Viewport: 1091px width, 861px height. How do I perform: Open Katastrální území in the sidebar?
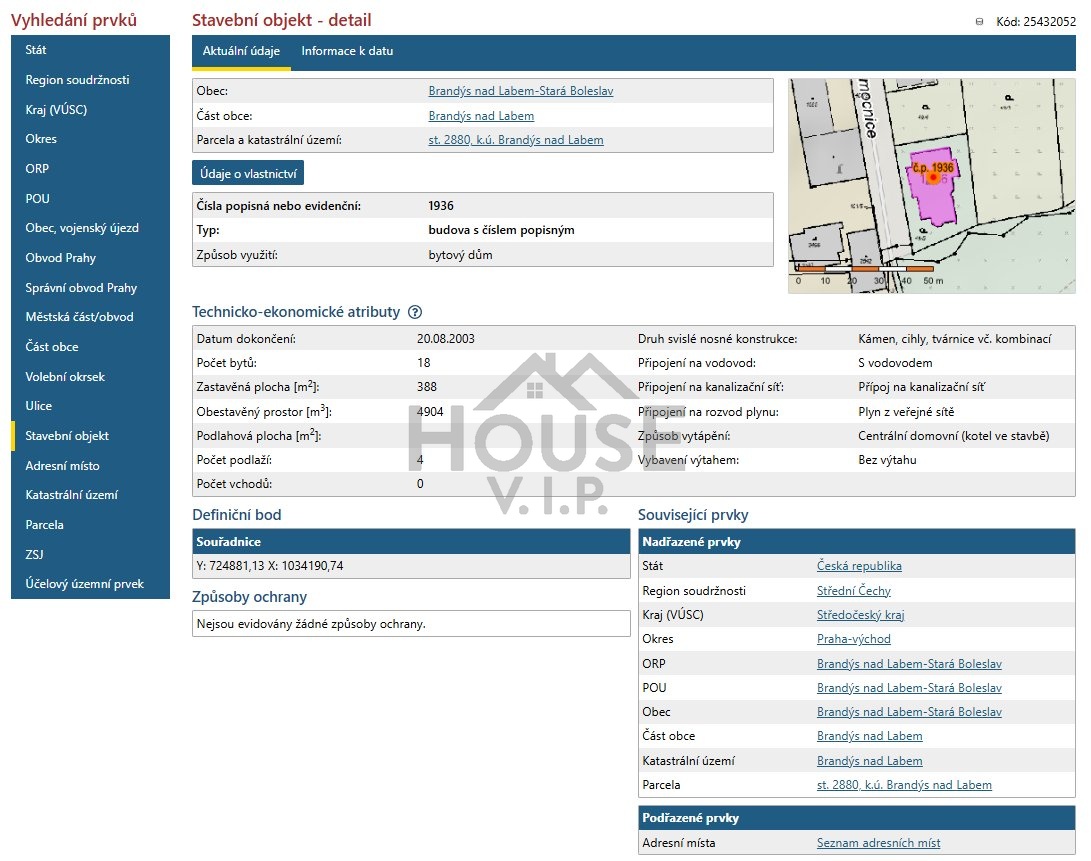point(71,495)
